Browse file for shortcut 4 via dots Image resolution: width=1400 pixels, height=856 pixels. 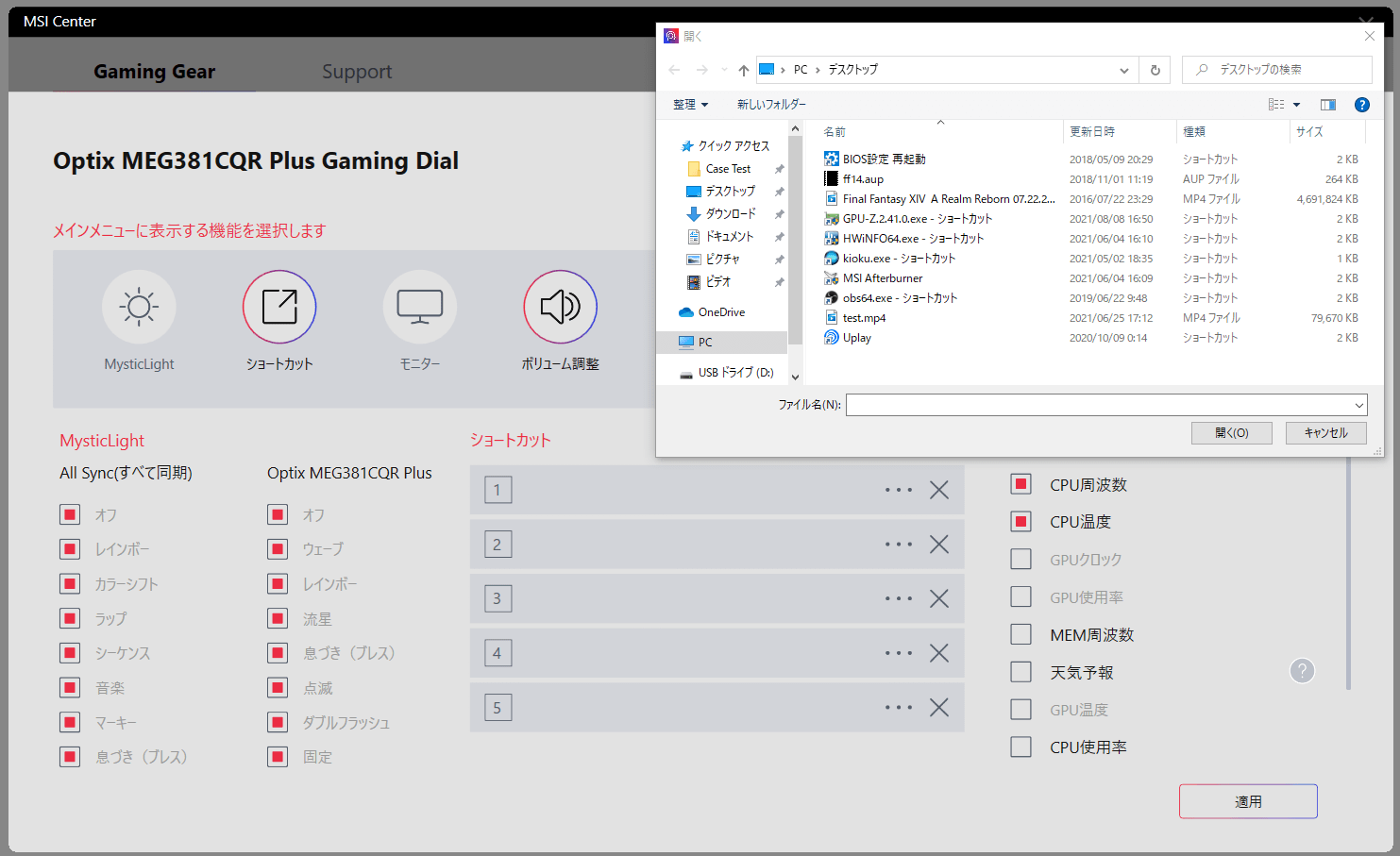pos(899,653)
